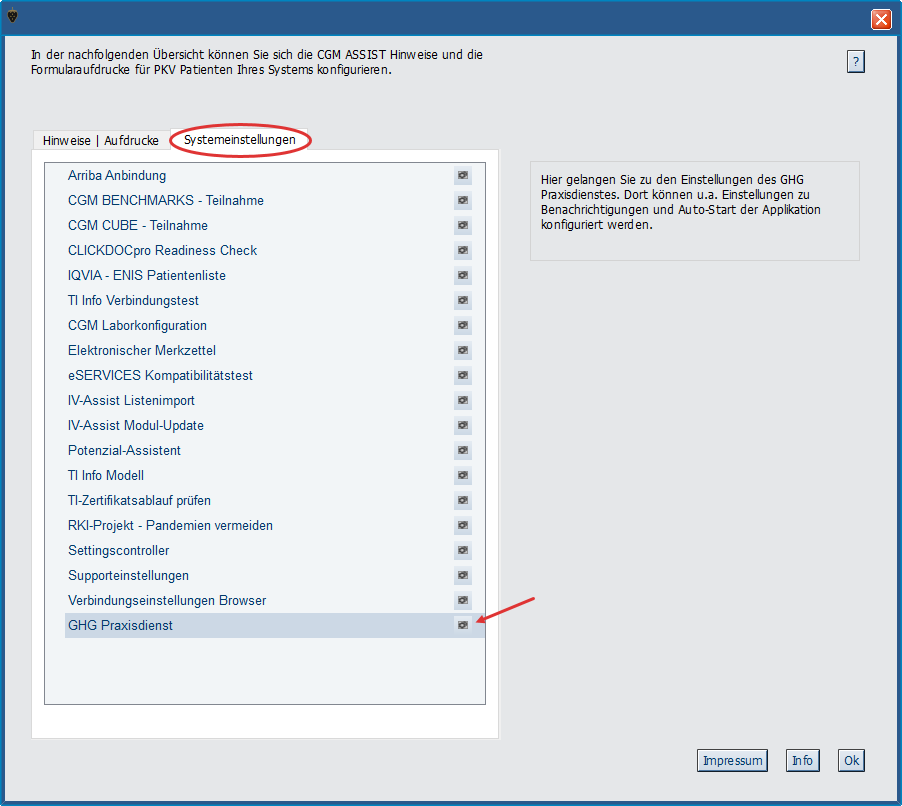The image size is (902, 806).
Task: Pick the 'TI Info Verbindungstest' row
Action: 275,300
